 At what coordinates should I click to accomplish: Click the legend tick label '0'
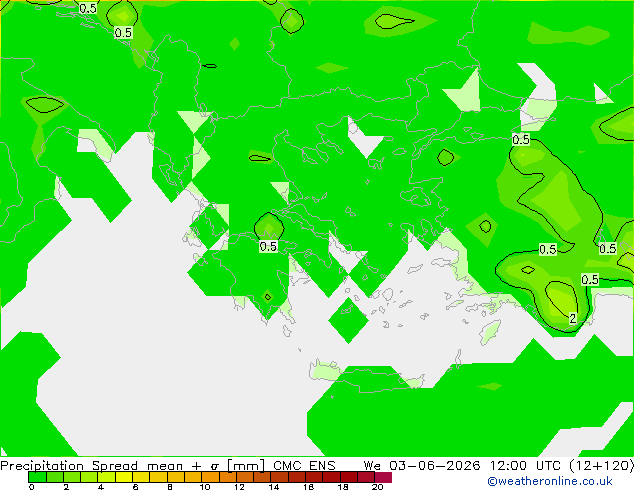click(x=32, y=487)
